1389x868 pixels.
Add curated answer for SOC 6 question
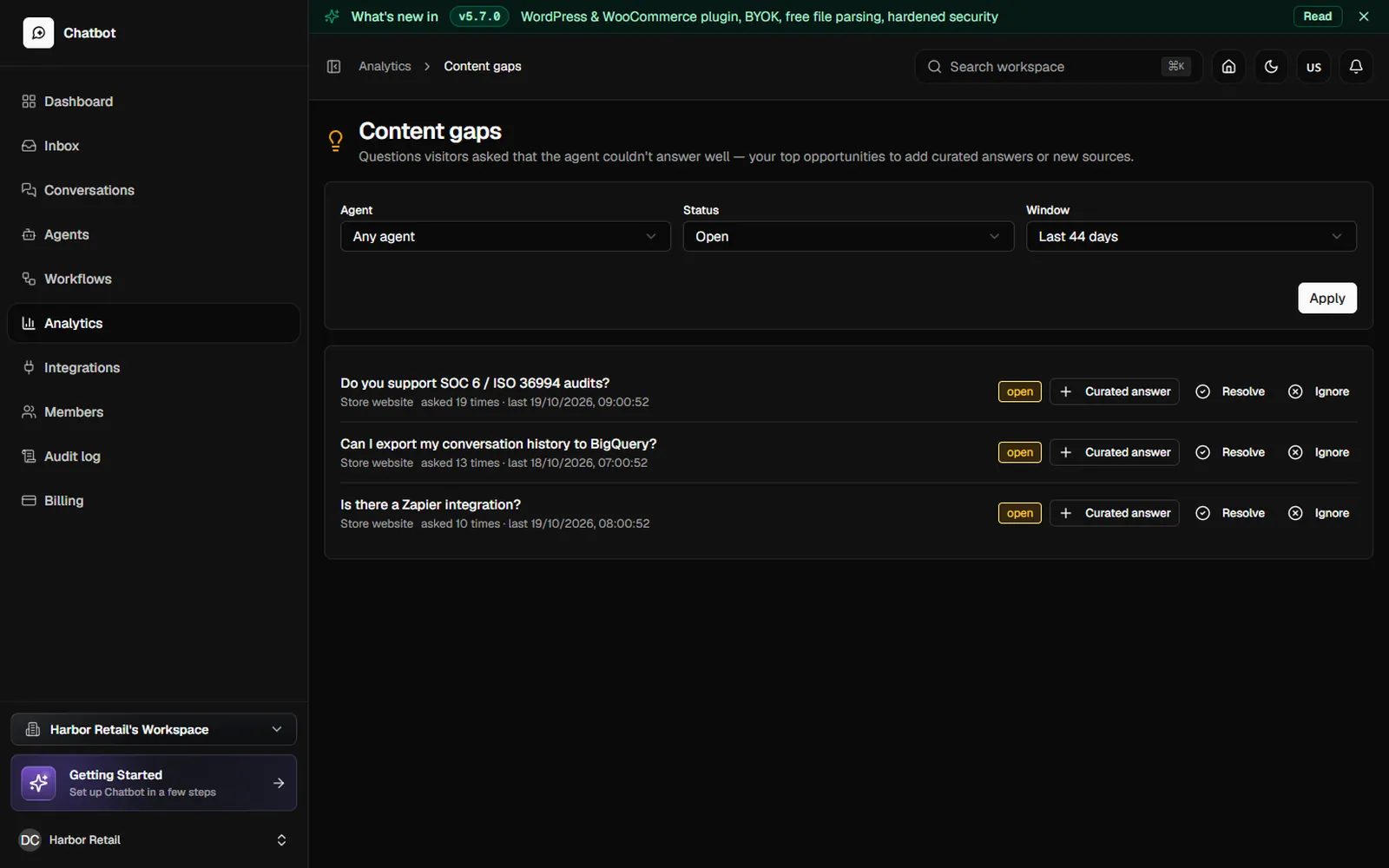click(x=1115, y=391)
